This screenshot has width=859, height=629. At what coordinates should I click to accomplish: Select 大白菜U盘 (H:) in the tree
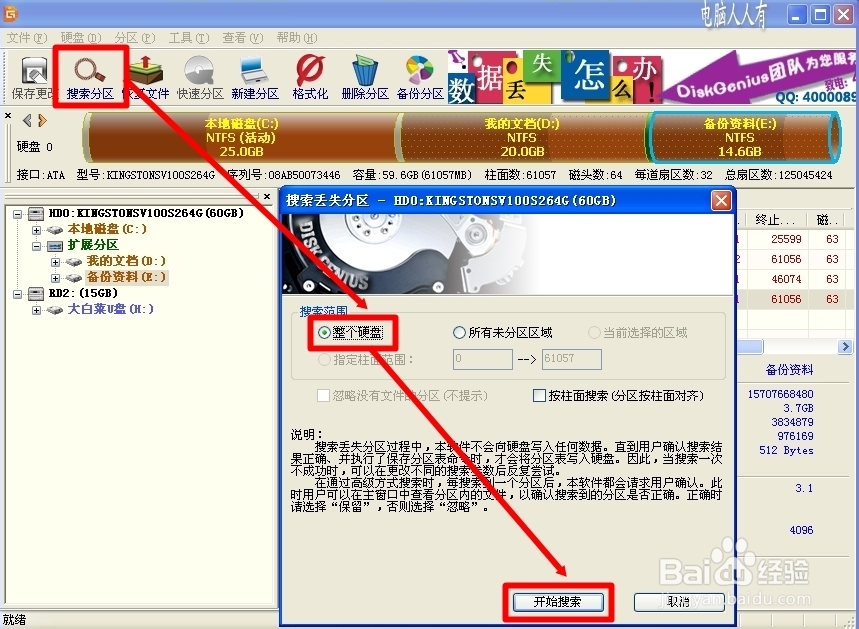[110, 310]
